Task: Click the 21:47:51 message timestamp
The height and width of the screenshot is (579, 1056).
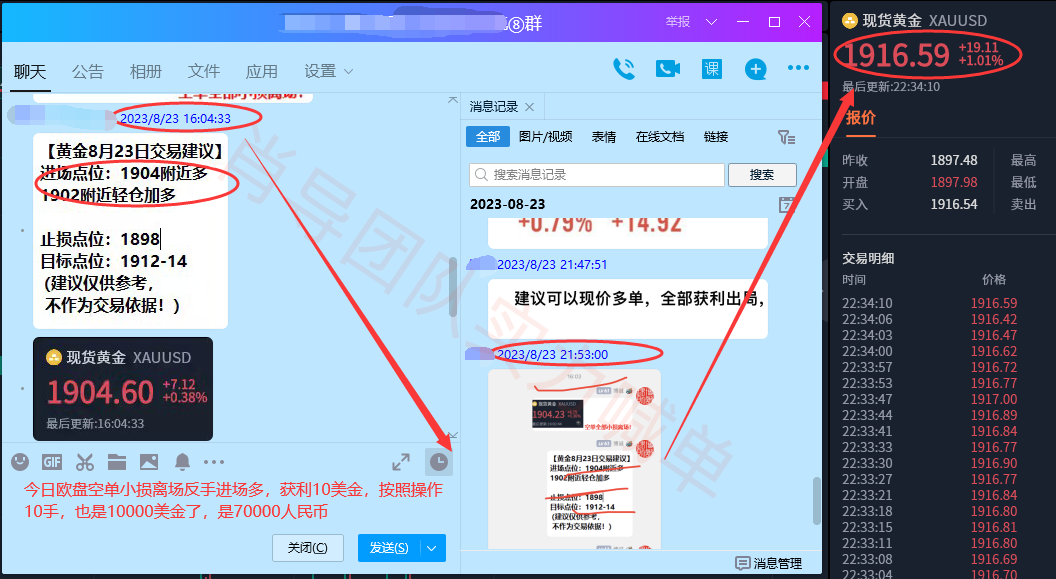Action: 552,265
